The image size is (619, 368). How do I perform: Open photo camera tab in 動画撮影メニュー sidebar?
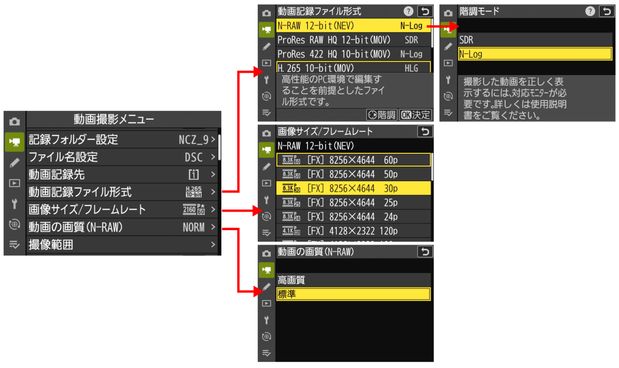click(x=15, y=121)
